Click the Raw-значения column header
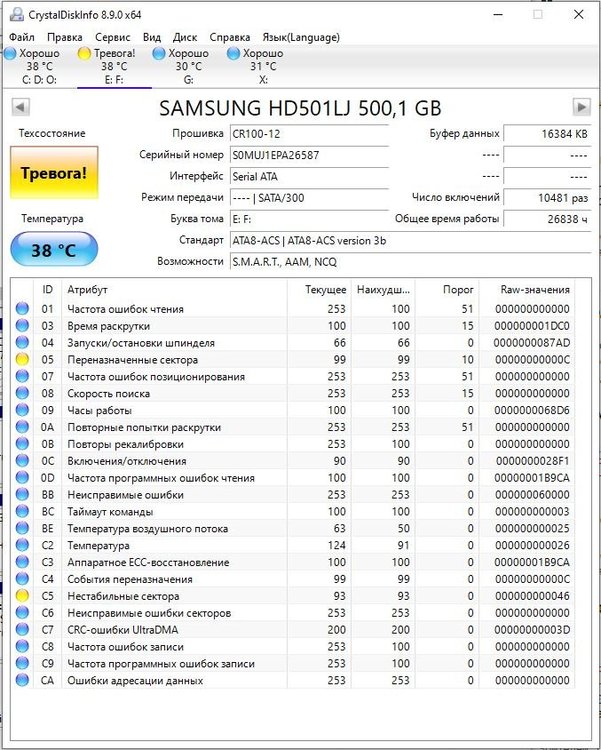601x750 pixels. tap(527, 289)
